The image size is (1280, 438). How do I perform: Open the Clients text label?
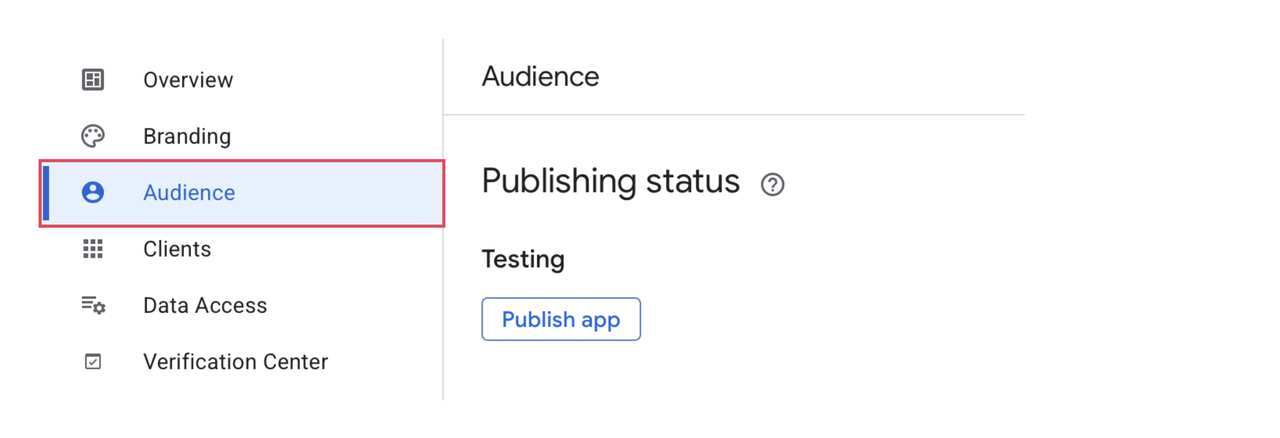(177, 249)
